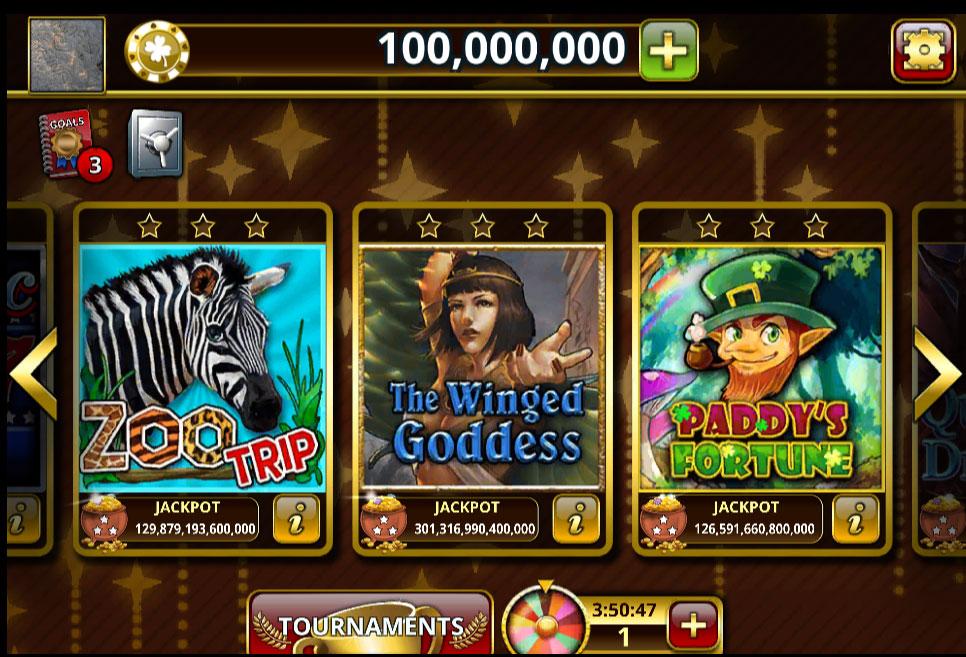
Task: Select the partially visible game on the right edge
Action: point(940,379)
